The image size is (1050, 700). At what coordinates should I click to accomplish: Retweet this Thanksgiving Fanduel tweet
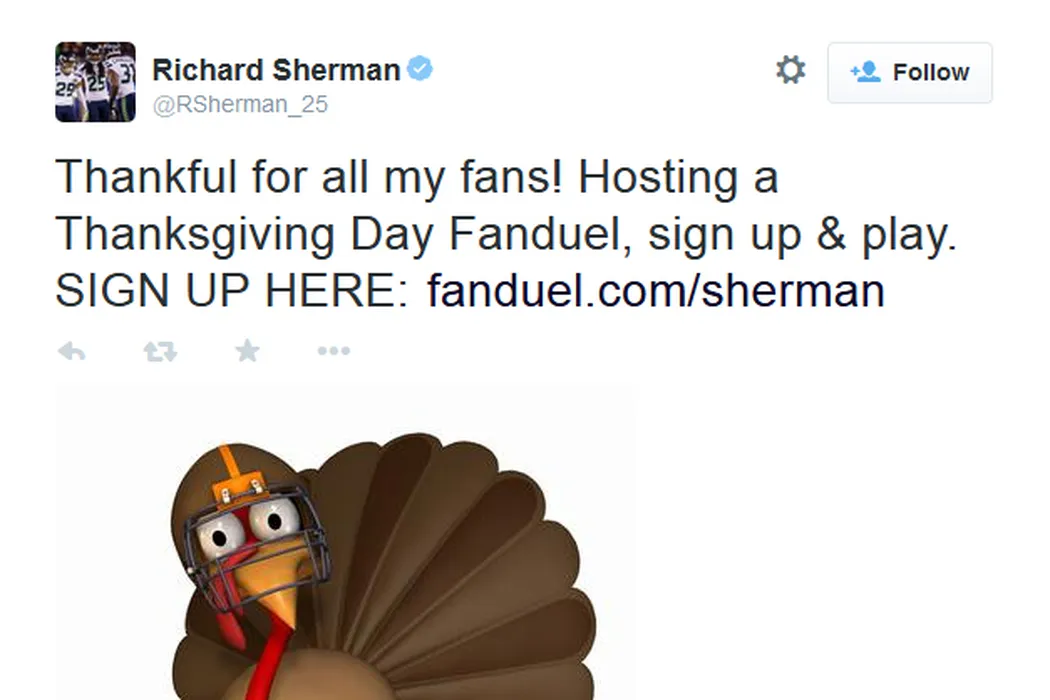(160, 351)
